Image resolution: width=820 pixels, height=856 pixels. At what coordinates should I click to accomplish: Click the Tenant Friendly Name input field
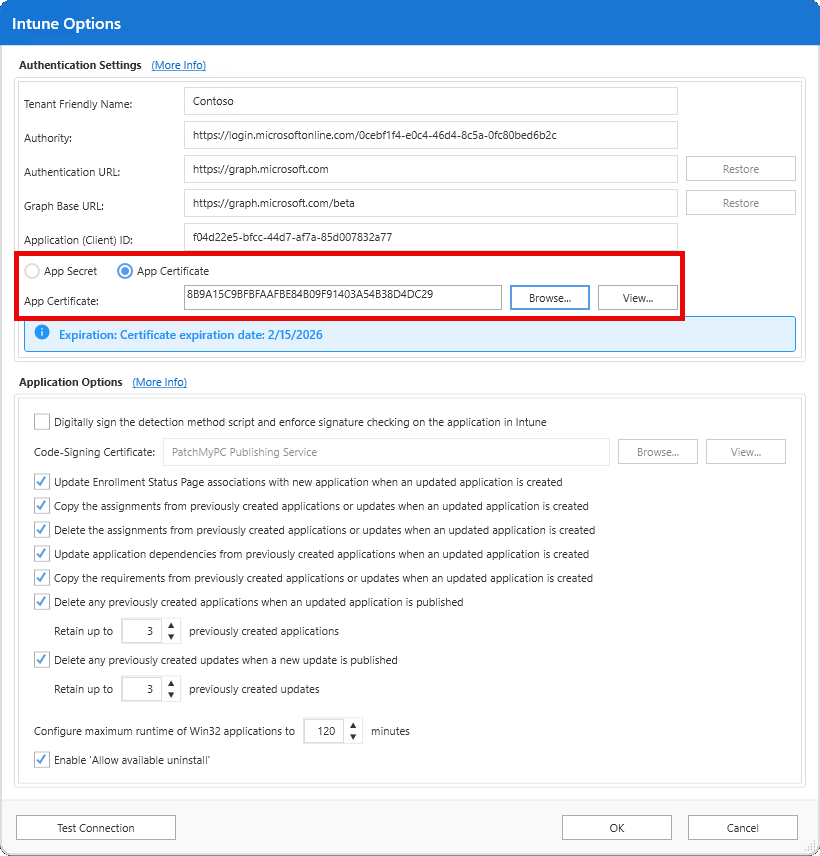[430, 100]
